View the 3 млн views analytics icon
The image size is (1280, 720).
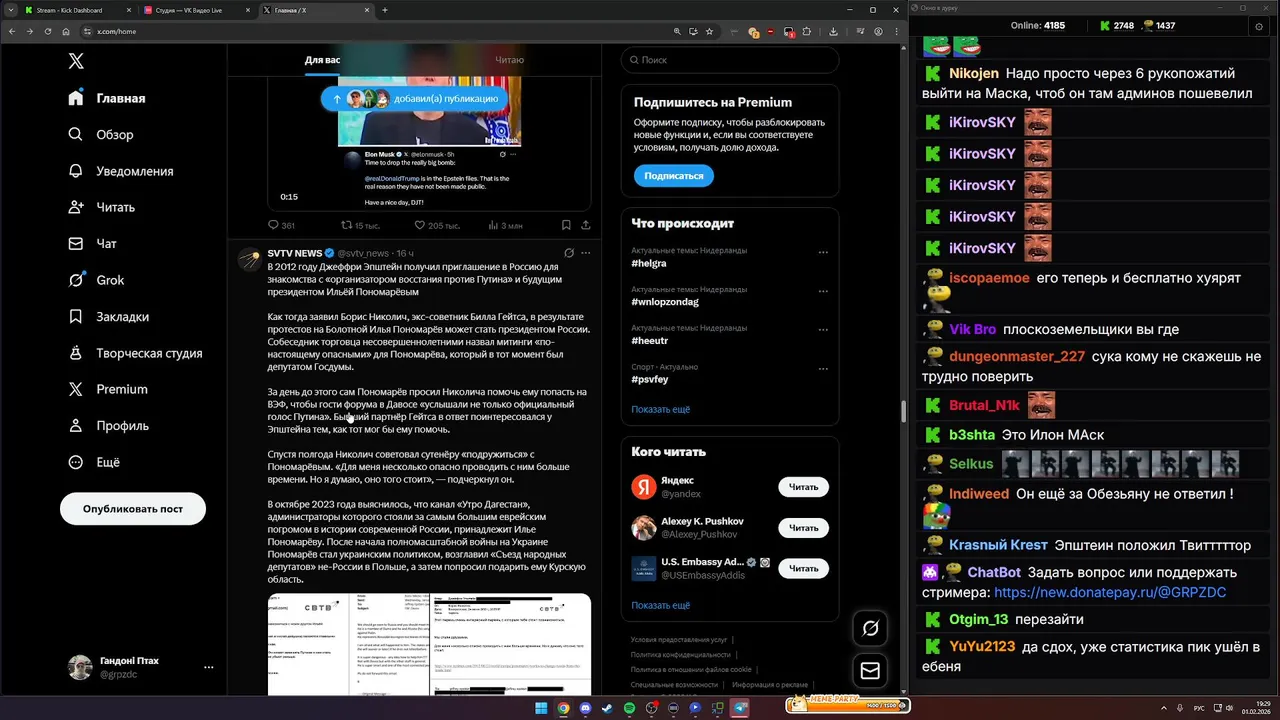point(492,225)
